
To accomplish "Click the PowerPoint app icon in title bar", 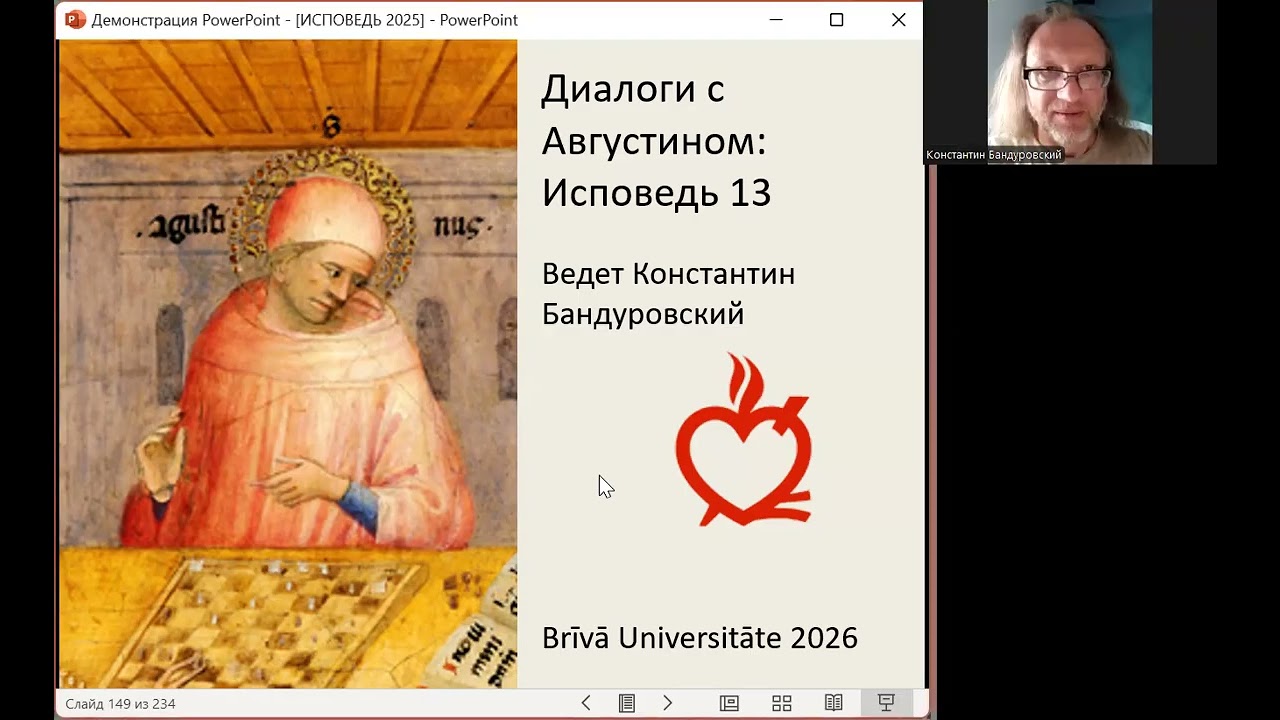I will point(75,19).
